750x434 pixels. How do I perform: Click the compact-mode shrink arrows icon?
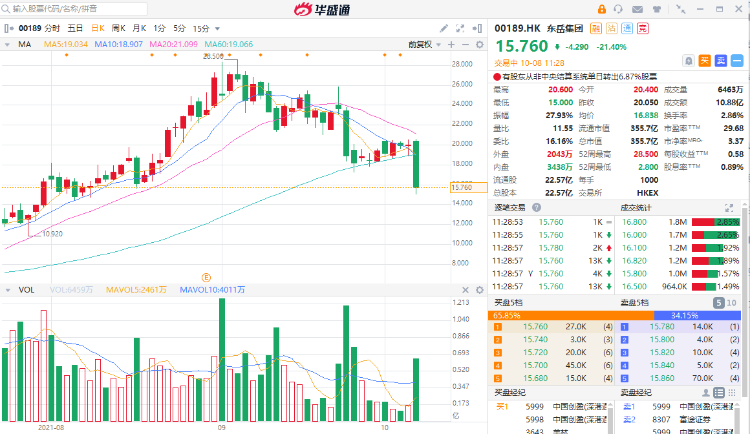tap(680, 9)
